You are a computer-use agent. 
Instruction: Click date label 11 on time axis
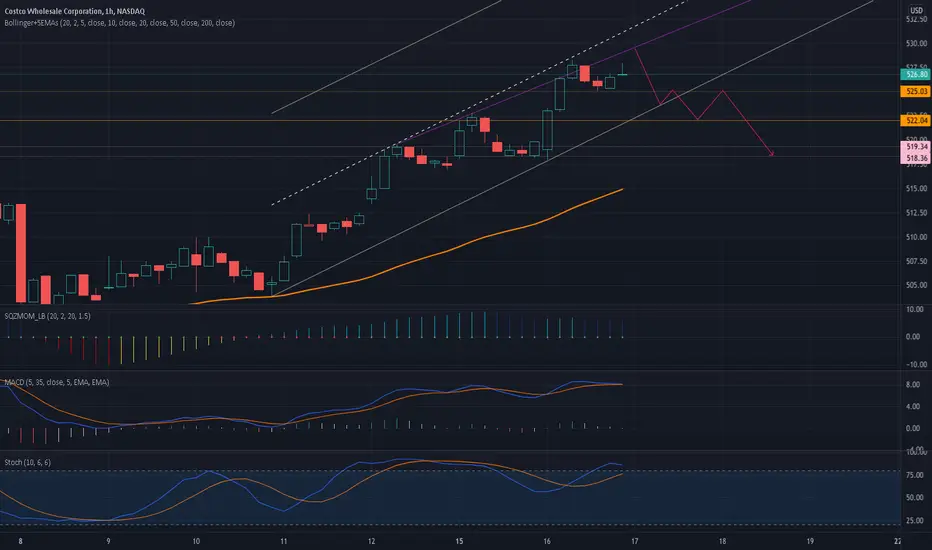tap(284, 541)
